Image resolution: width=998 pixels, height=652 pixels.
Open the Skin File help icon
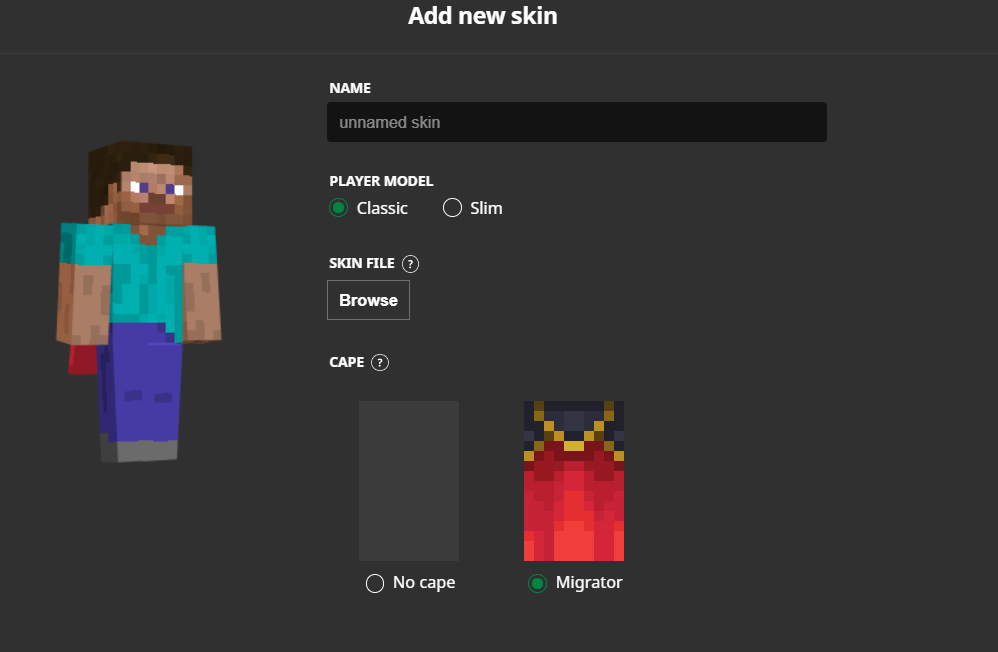(411, 264)
